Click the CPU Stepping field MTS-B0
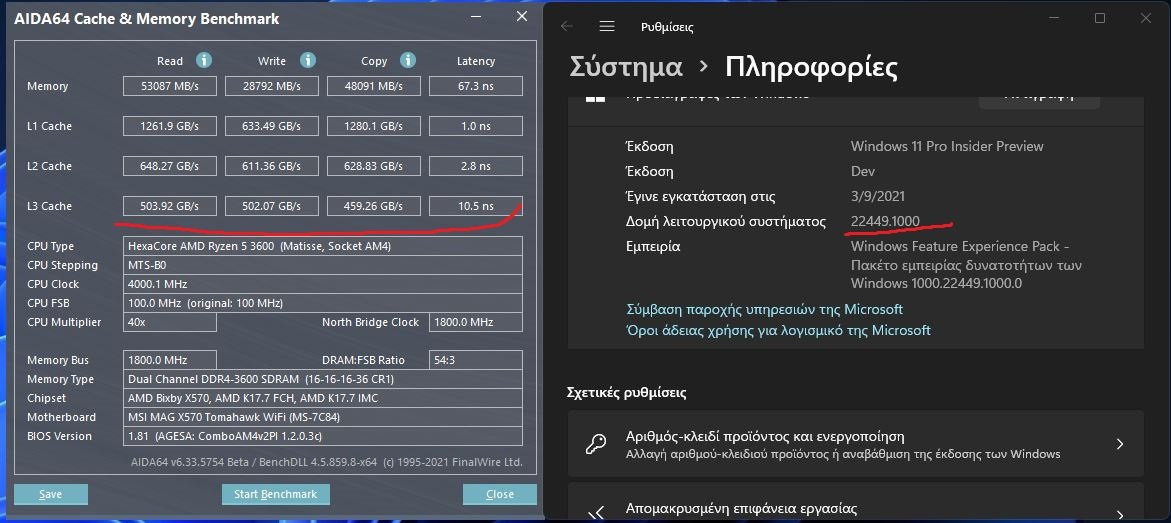1171x523 pixels. [x=323, y=265]
